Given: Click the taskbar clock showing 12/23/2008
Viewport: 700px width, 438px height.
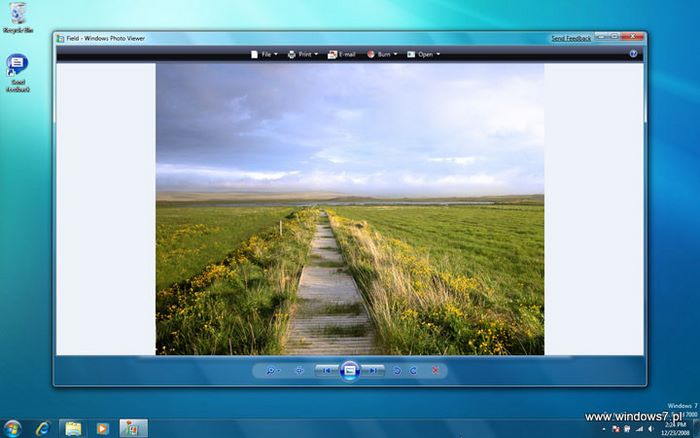Looking at the screenshot, I should [x=675, y=429].
